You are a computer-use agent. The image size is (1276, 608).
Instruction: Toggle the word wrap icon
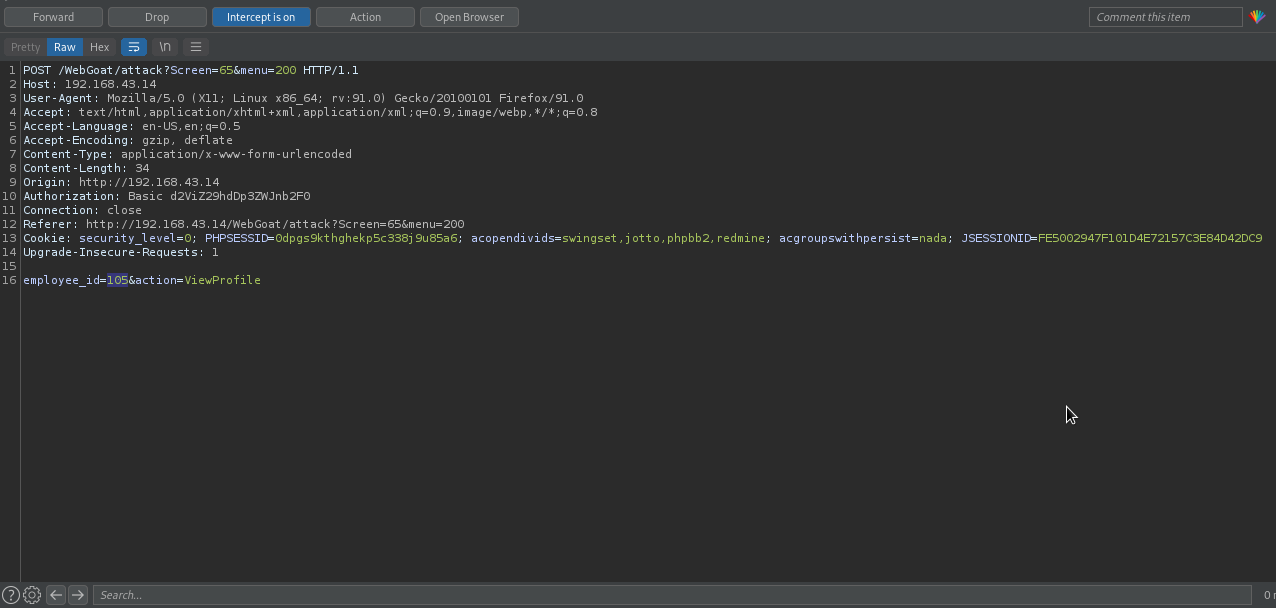(133, 47)
